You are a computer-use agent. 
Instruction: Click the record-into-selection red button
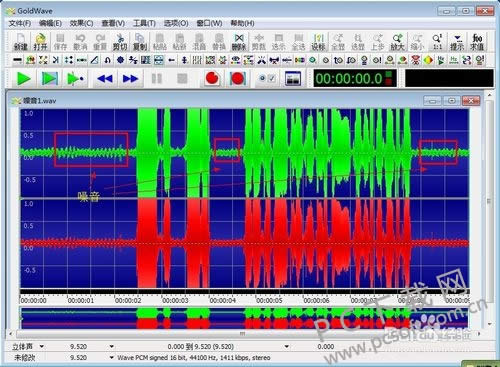pos(237,79)
